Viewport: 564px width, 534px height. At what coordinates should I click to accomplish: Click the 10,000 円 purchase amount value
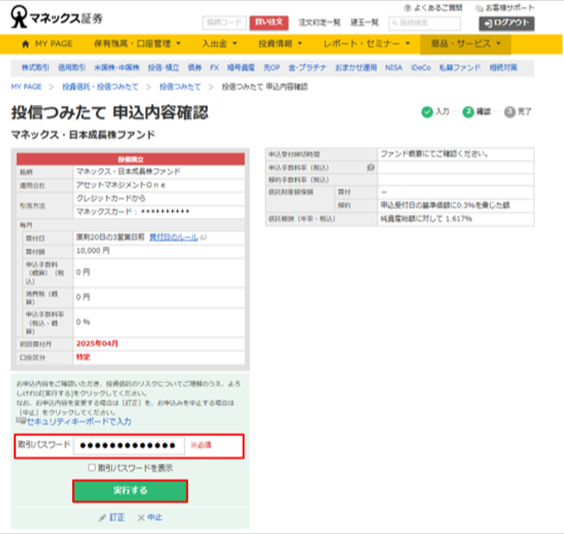coord(93,251)
